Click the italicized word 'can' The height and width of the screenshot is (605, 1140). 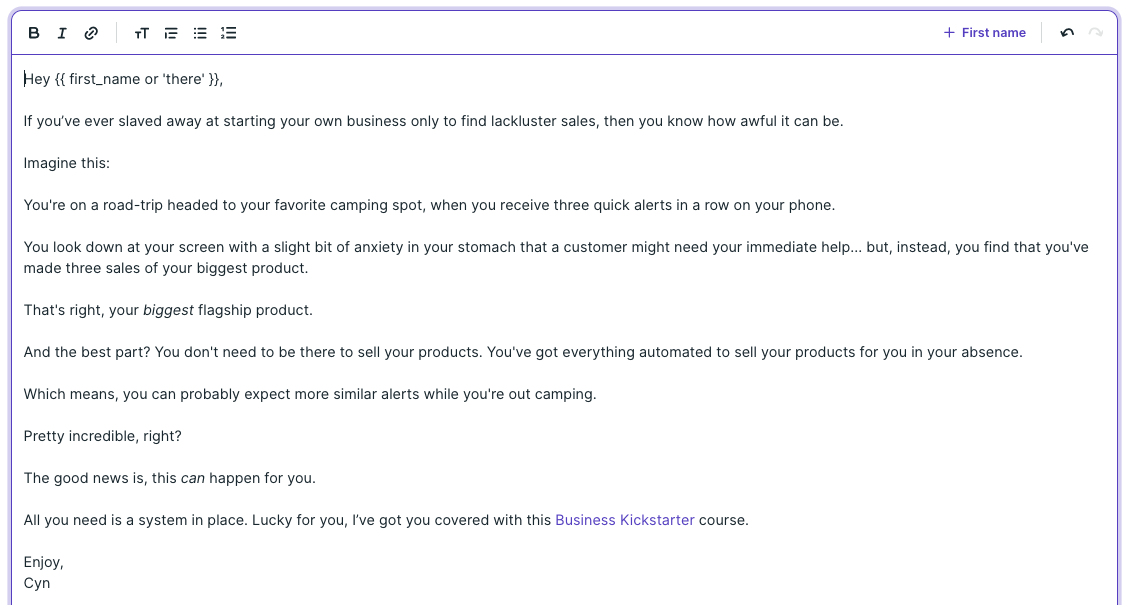[193, 477]
